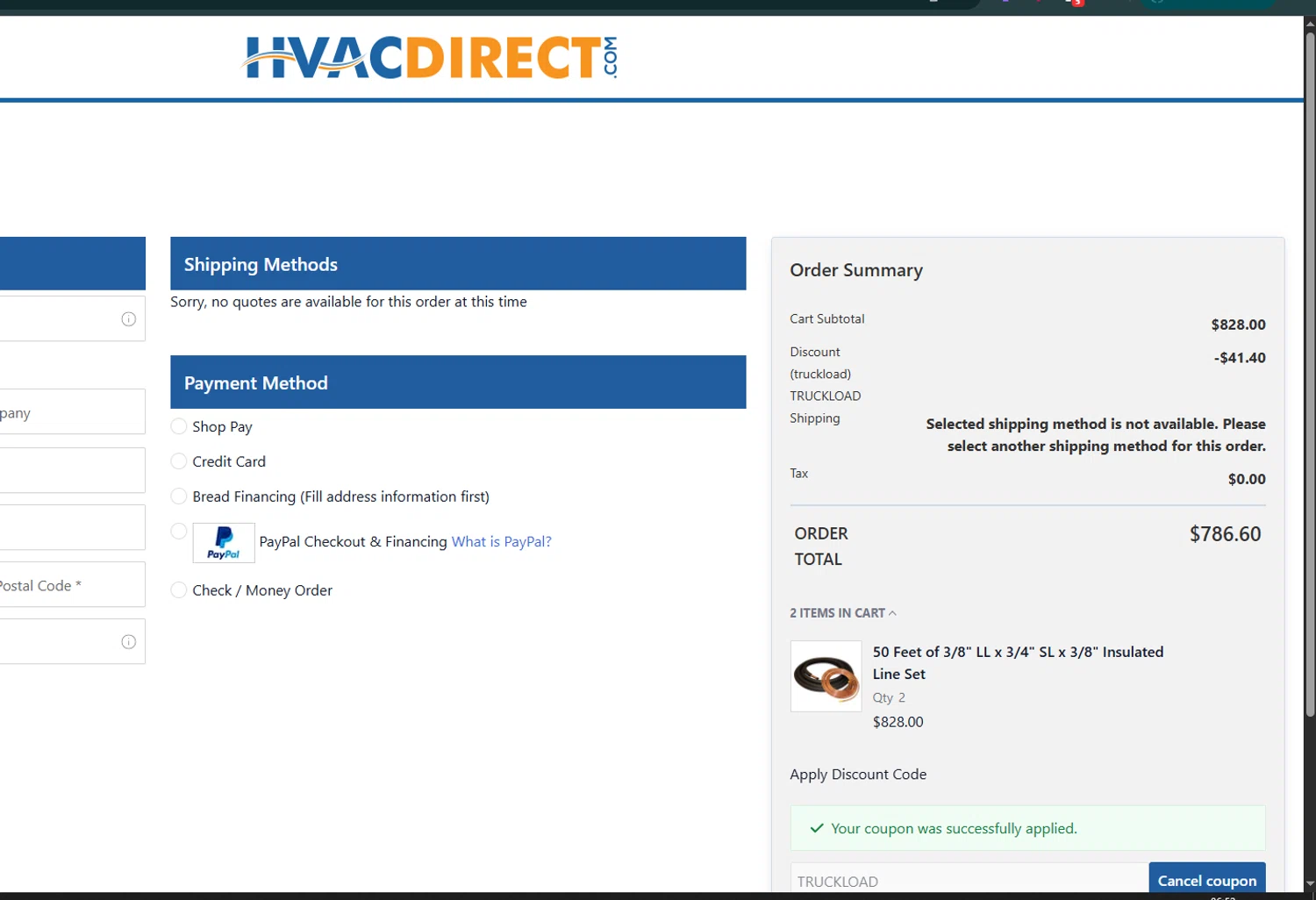Click the Company input field
Screen dimensions: 1316x900
click(73, 412)
